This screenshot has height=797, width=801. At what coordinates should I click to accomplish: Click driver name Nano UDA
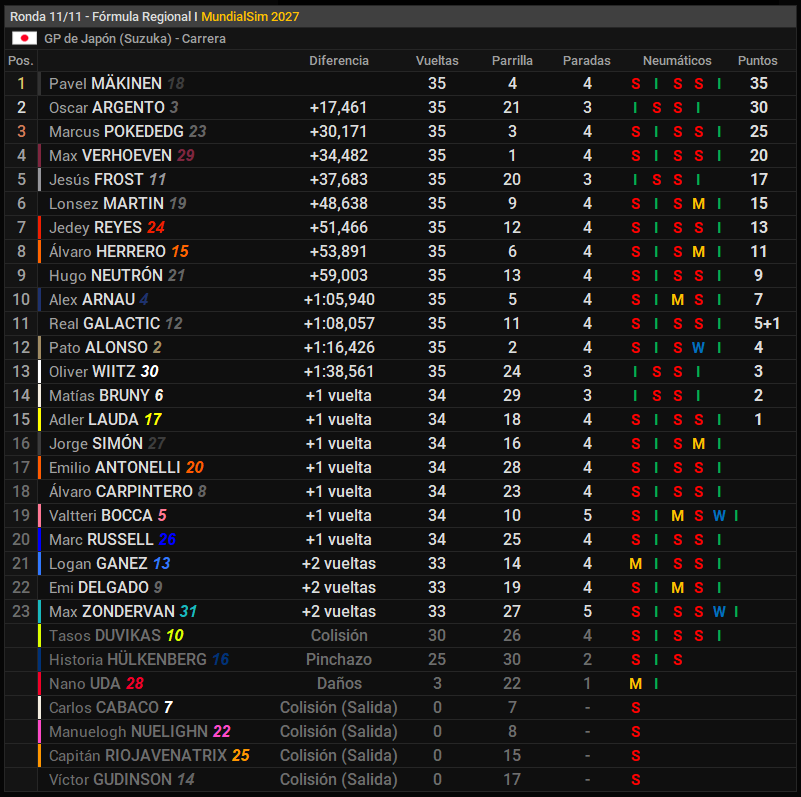click(x=85, y=684)
